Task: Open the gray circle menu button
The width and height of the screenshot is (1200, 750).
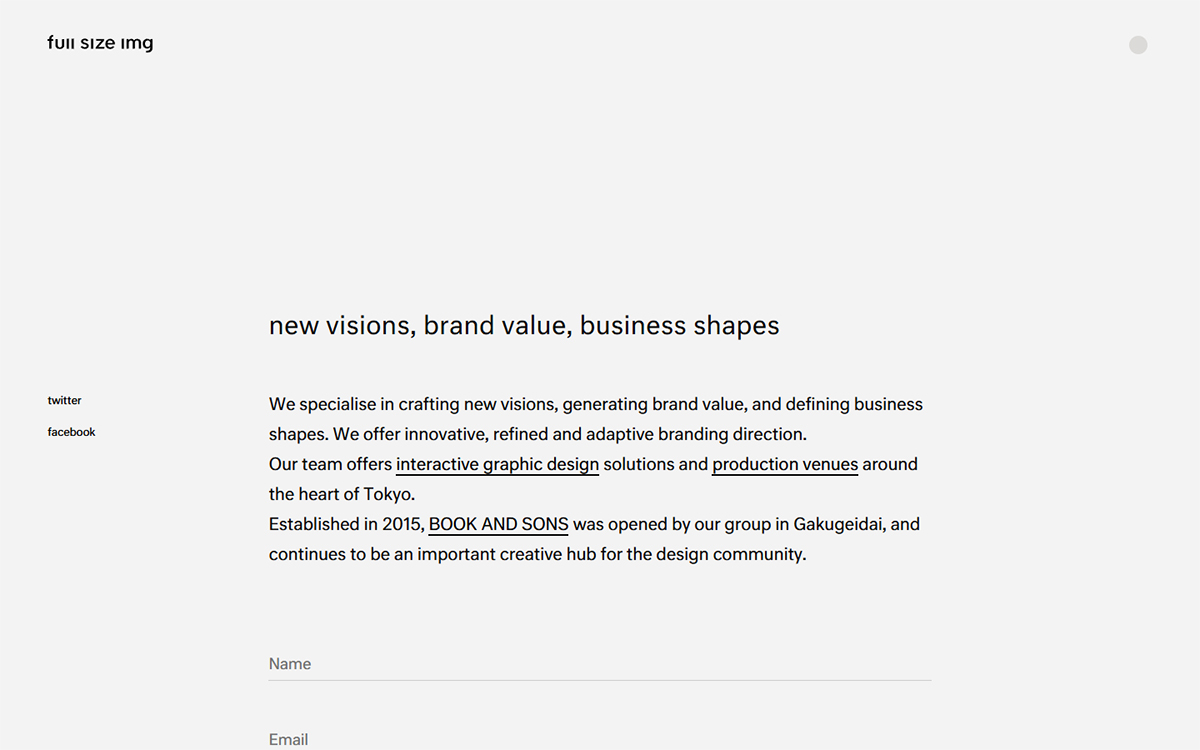Action: tap(1138, 45)
